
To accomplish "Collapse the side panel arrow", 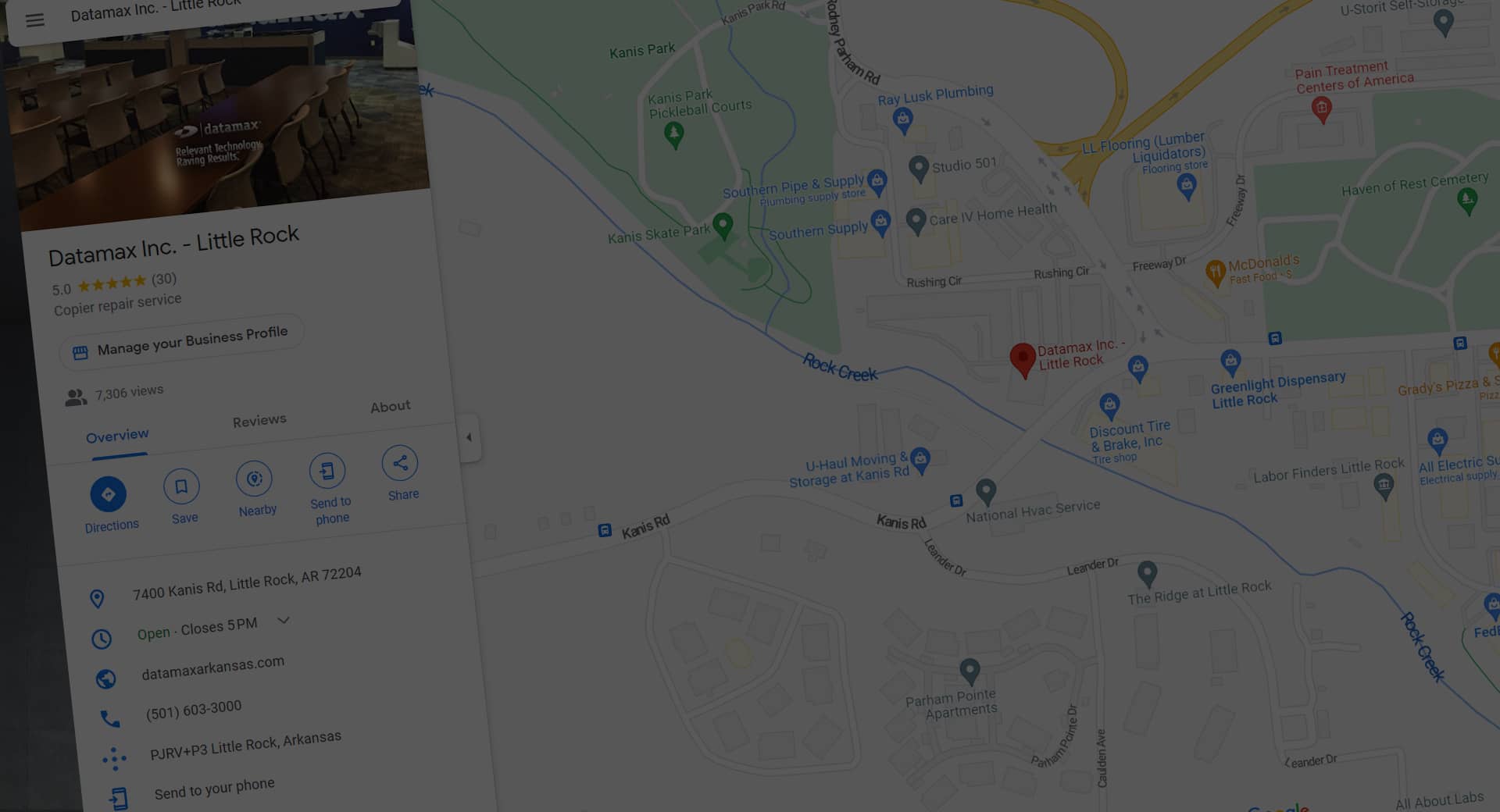I will (x=469, y=437).
